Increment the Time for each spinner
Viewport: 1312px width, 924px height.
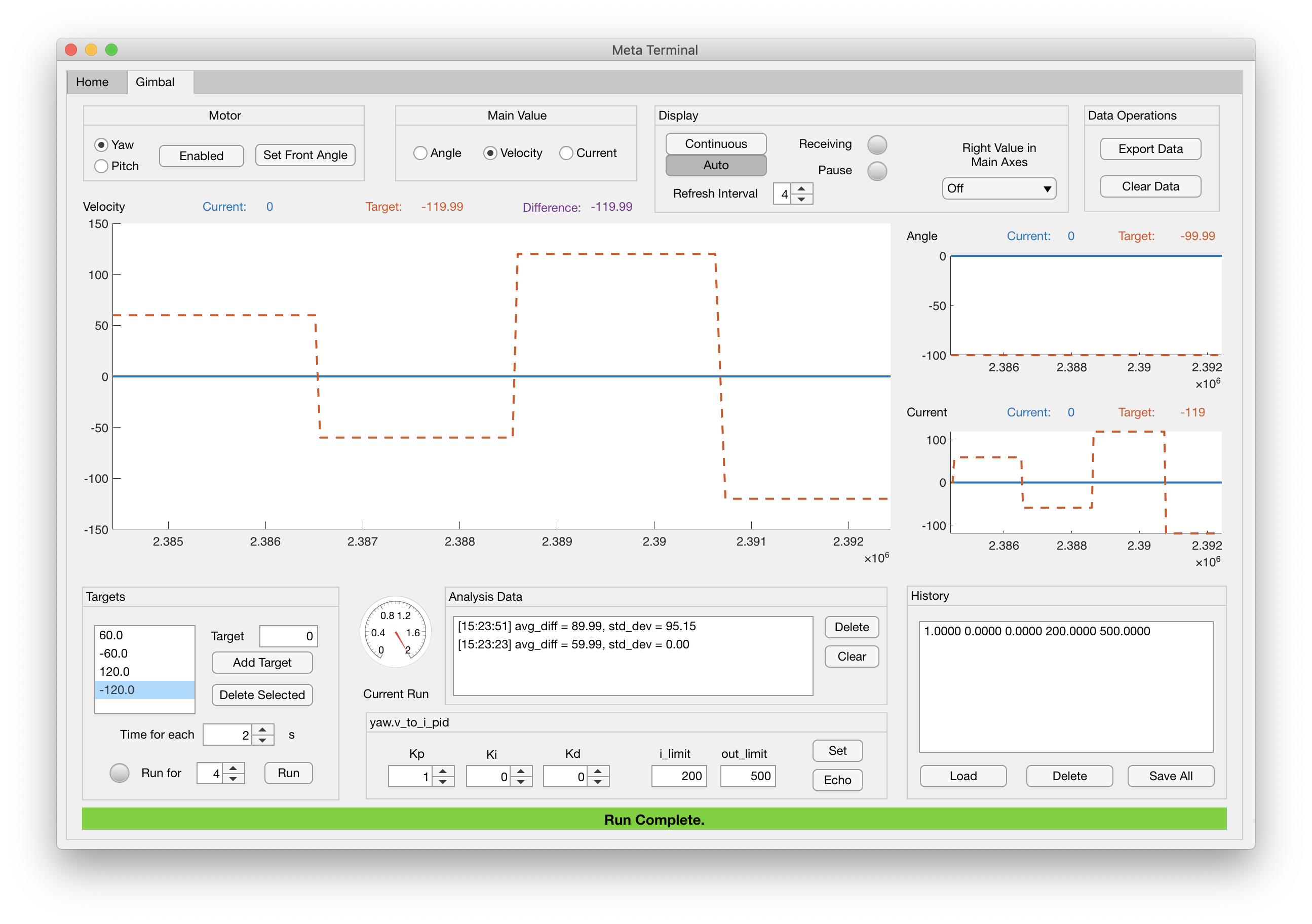pyautogui.click(x=263, y=729)
